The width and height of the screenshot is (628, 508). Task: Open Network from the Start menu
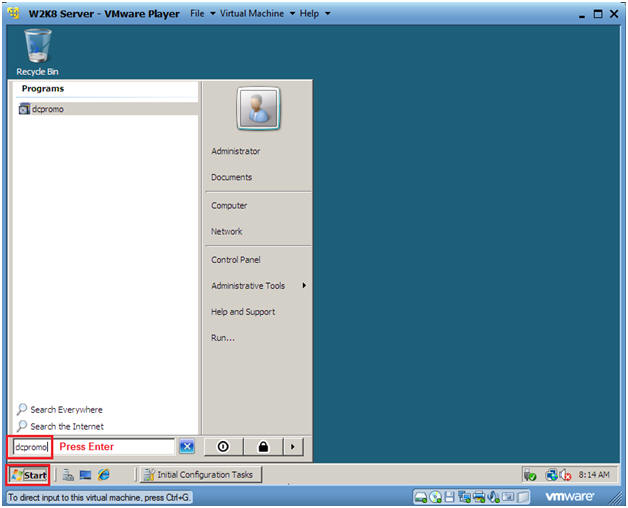coord(227,232)
